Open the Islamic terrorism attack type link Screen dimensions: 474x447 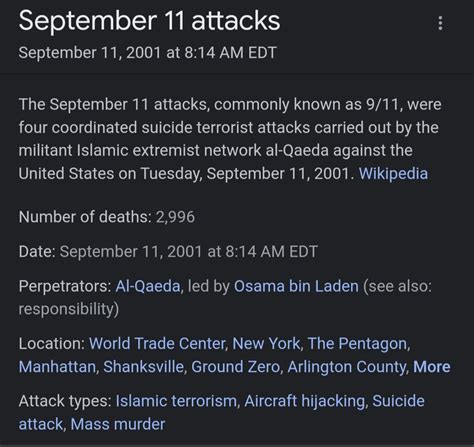pyautogui.click(x=176, y=401)
